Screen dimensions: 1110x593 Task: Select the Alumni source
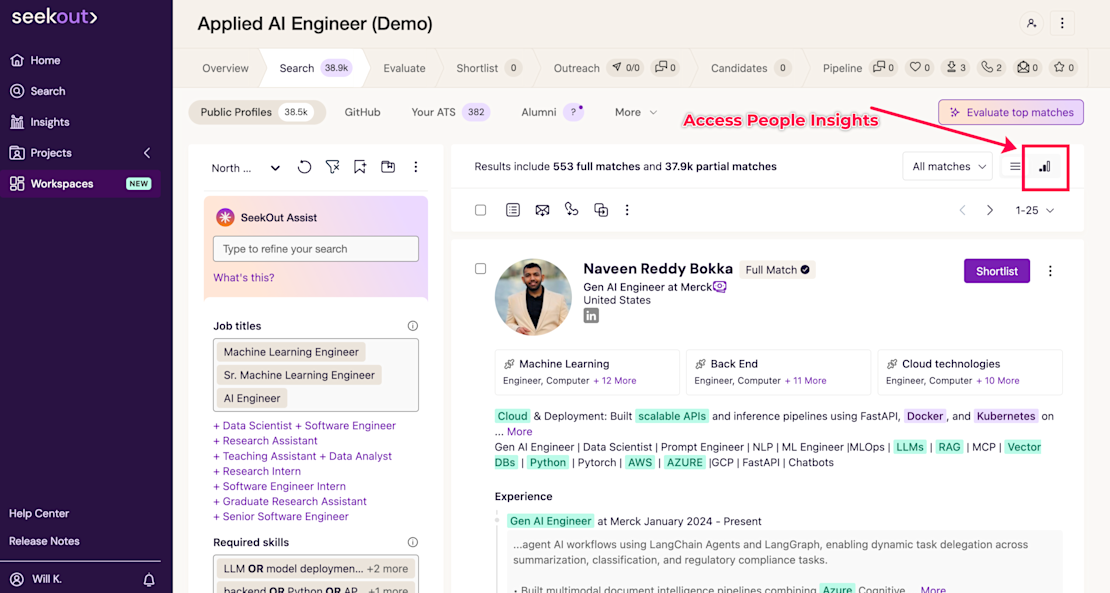pyautogui.click(x=552, y=112)
